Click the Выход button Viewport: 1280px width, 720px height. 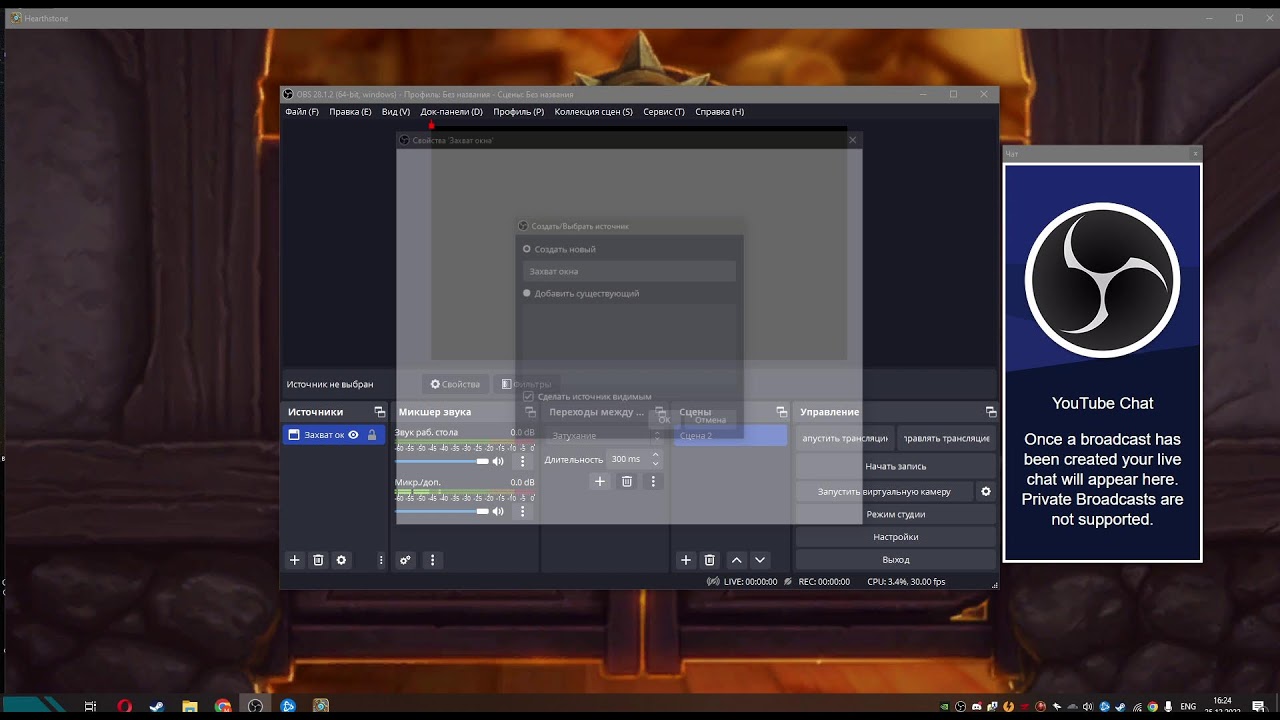point(895,560)
